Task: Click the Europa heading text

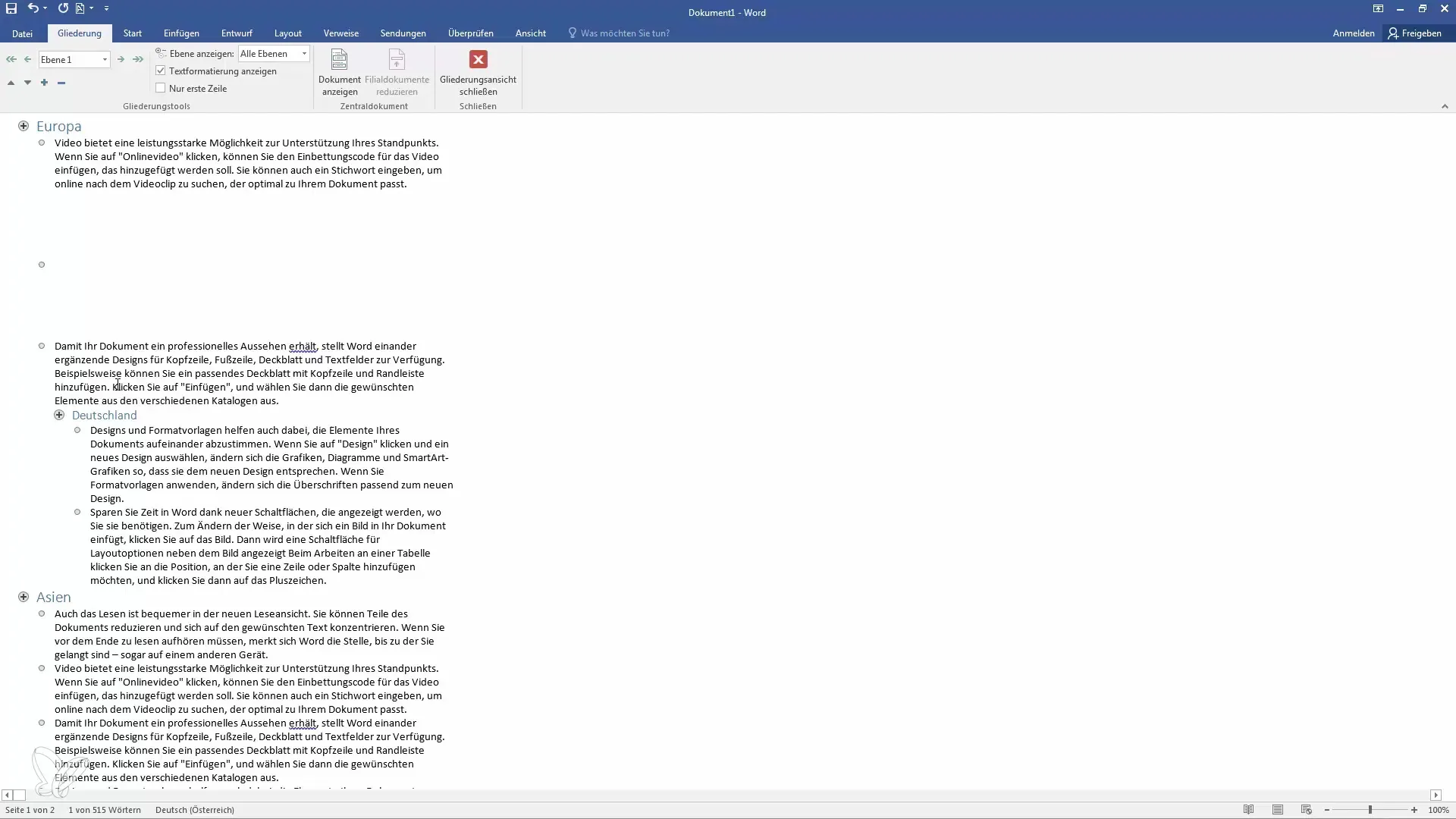Action: pyautogui.click(x=58, y=126)
